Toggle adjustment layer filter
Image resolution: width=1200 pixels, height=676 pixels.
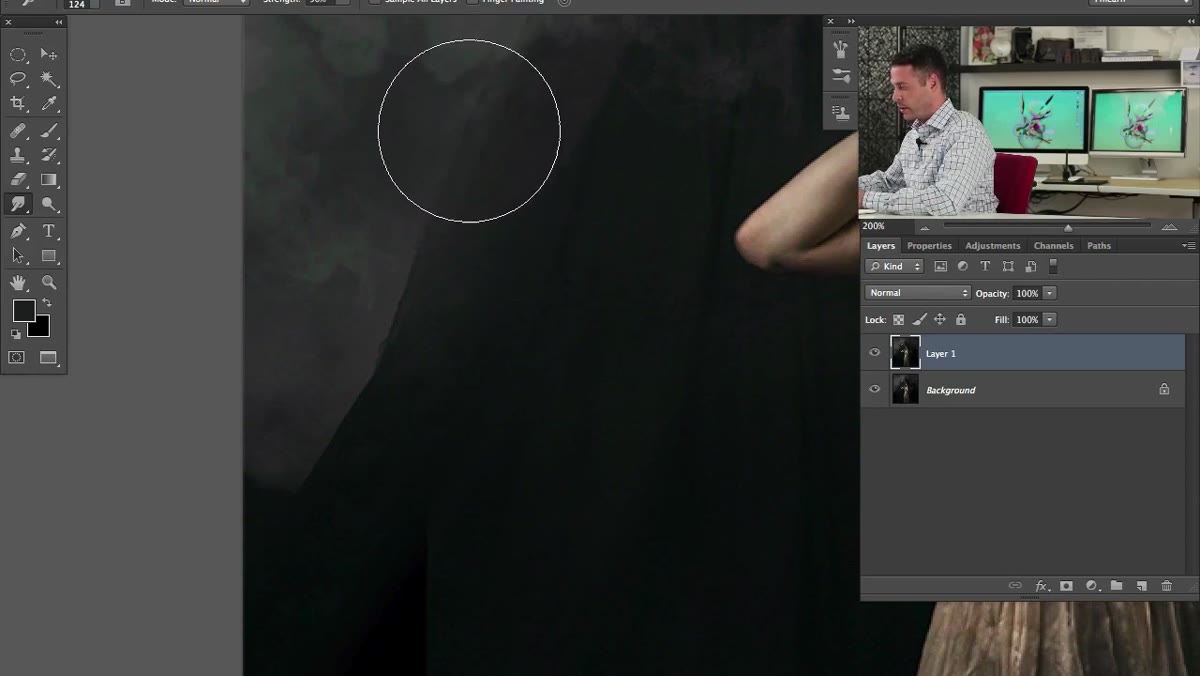click(963, 267)
